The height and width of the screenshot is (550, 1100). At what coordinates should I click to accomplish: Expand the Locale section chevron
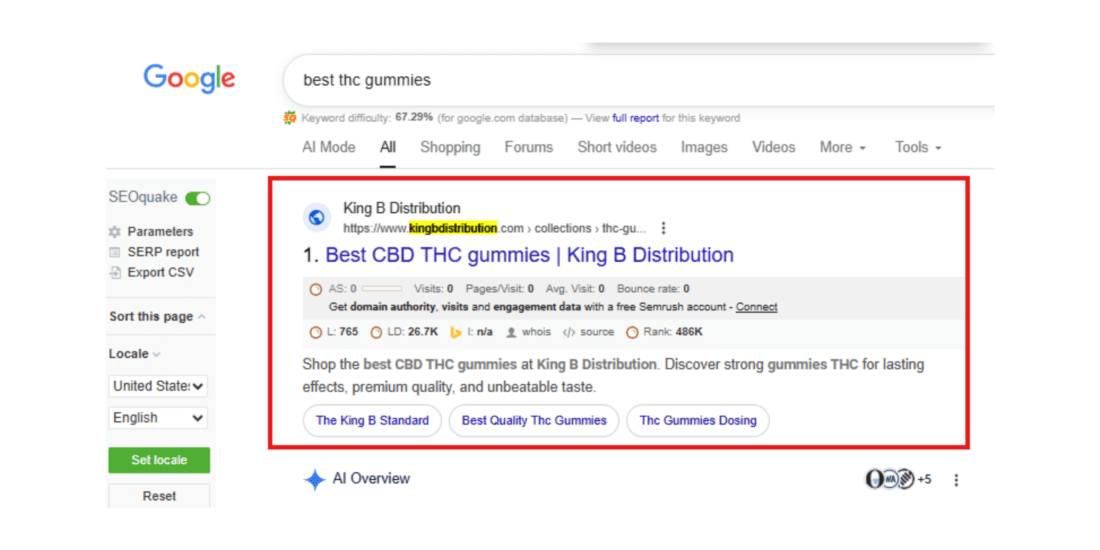click(157, 354)
